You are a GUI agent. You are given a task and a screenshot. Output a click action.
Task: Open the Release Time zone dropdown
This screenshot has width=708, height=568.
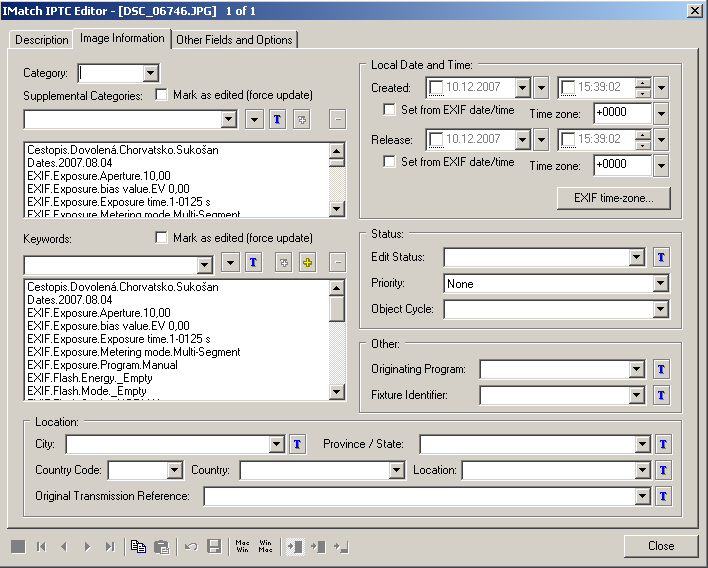click(661, 165)
